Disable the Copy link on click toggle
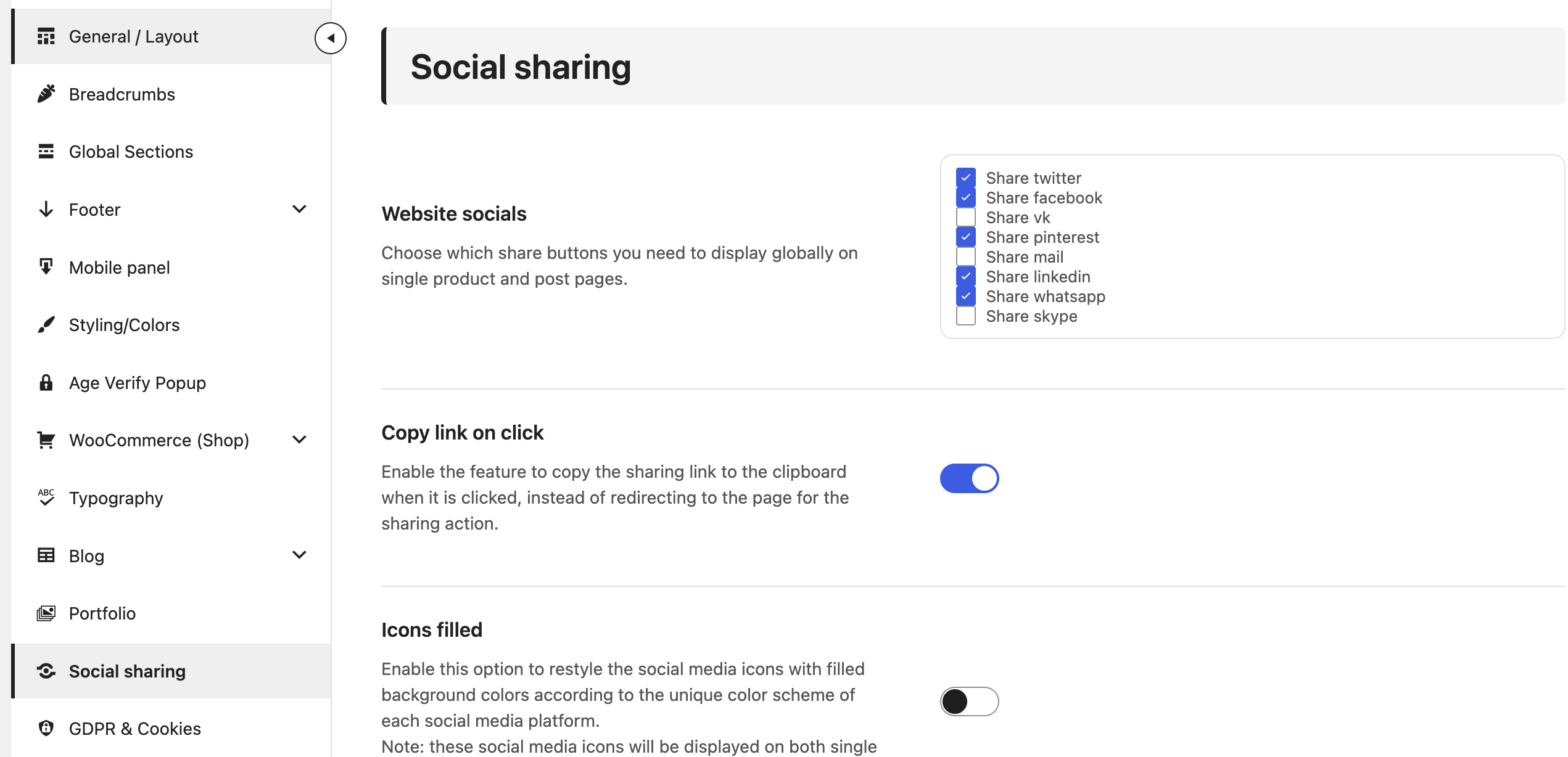The width and height of the screenshot is (1568, 757). (970, 478)
